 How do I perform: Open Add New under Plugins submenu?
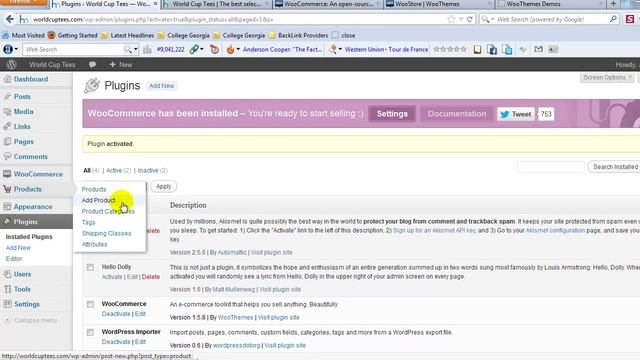click(x=18, y=248)
